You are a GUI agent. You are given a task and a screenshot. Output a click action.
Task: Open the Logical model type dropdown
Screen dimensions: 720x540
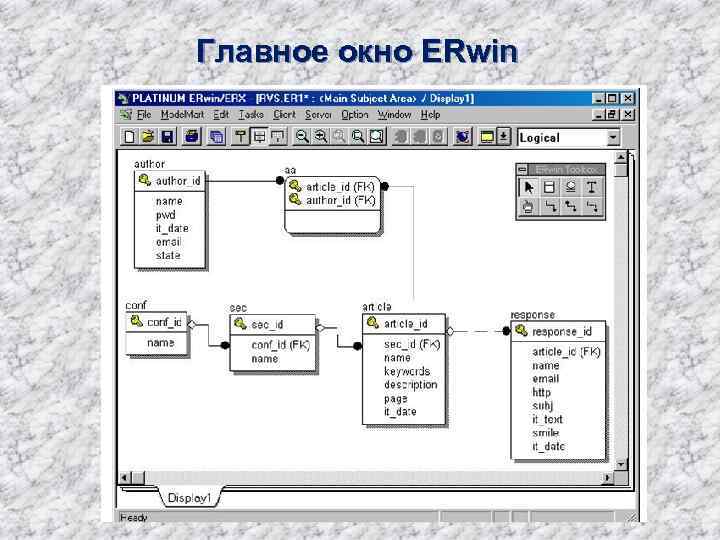tap(613, 138)
